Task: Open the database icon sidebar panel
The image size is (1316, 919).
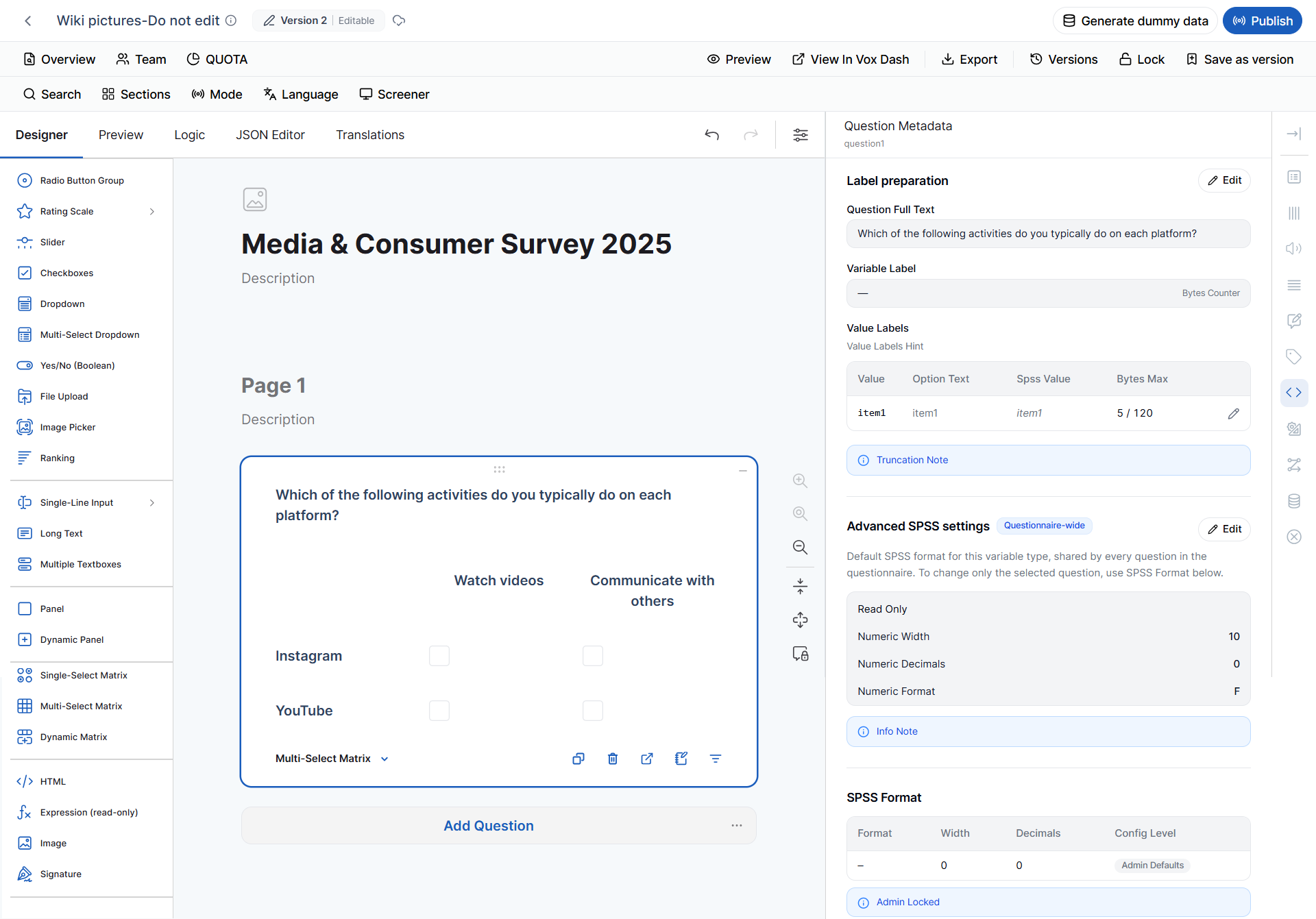Action: pyautogui.click(x=1294, y=501)
